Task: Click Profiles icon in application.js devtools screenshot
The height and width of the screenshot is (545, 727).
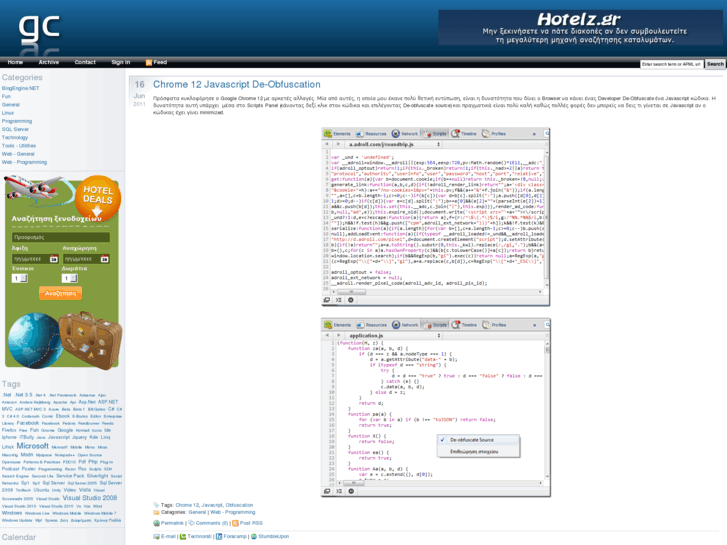Action: tap(486, 325)
